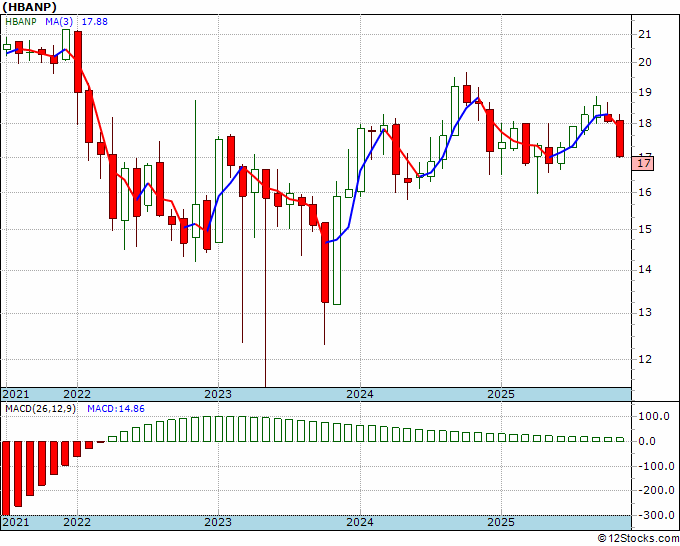Click the 2023 label on price chart timeline
Image resolution: width=680 pixels, height=546 pixels.
[x=218, y=394]
